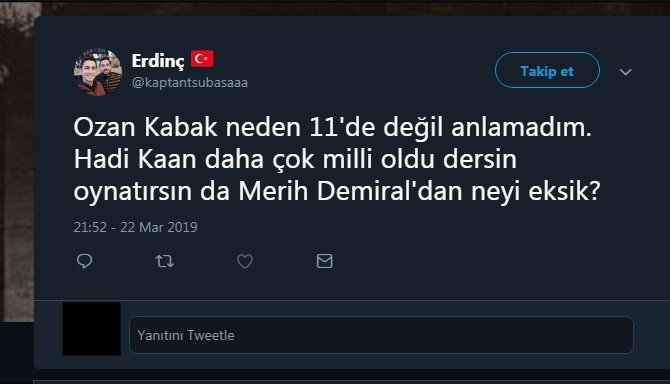The width and height of the screenshot is (670, 384).
Task: Click Erdinç's round profile photo
Action: click(98, 72)
